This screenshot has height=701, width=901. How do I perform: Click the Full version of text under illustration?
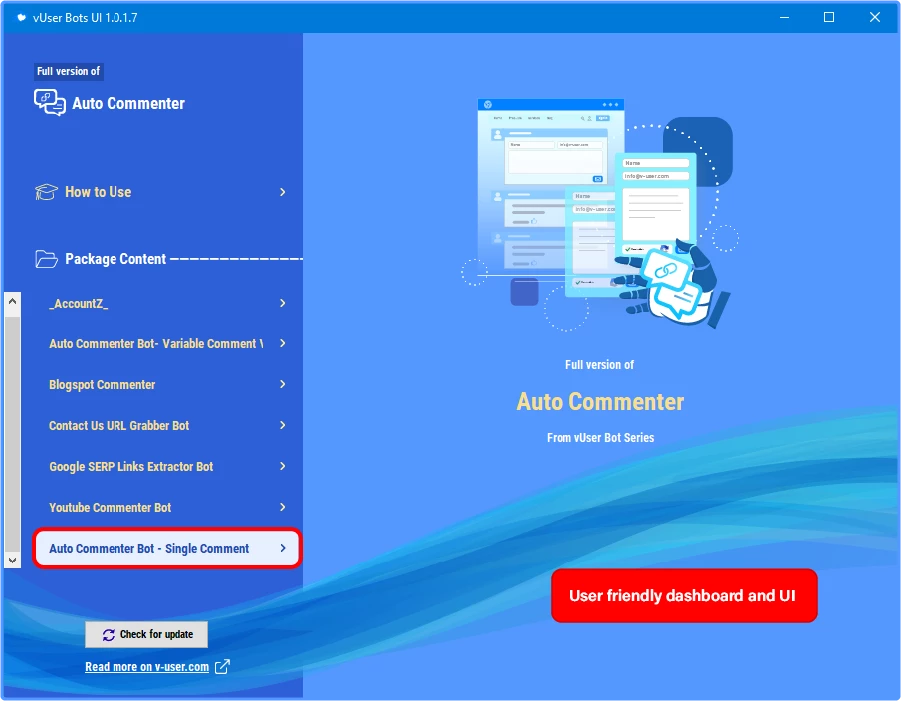coord(599,365)
